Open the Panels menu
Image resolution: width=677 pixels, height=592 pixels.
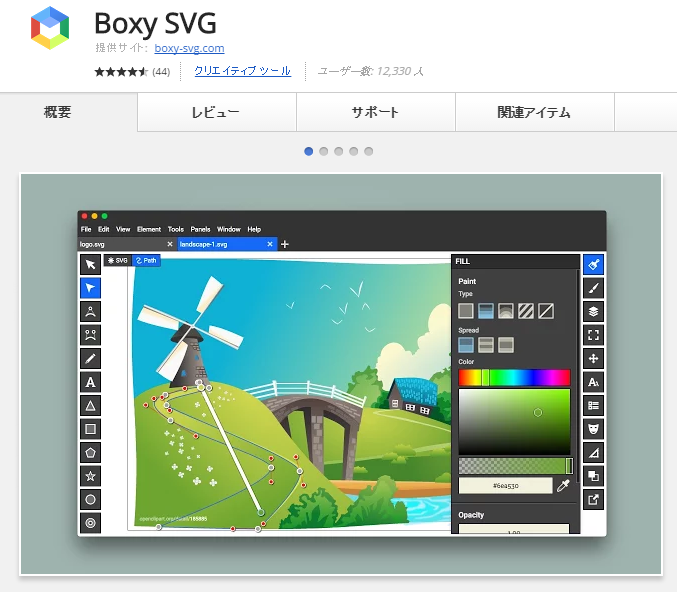(200, 229)
